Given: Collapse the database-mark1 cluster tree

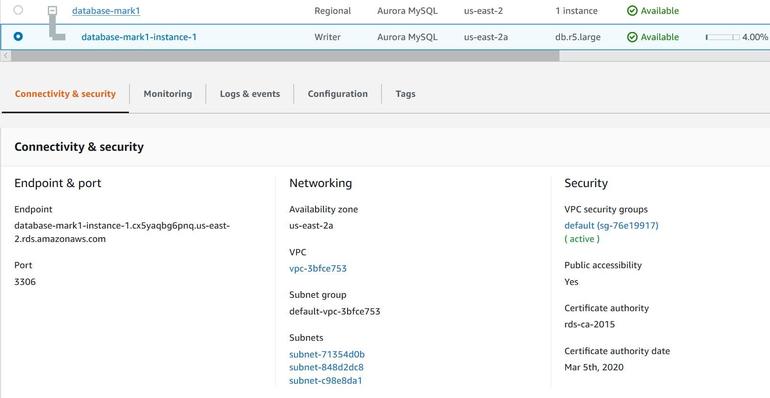Looking at the screenshot, I should (53, 10).
